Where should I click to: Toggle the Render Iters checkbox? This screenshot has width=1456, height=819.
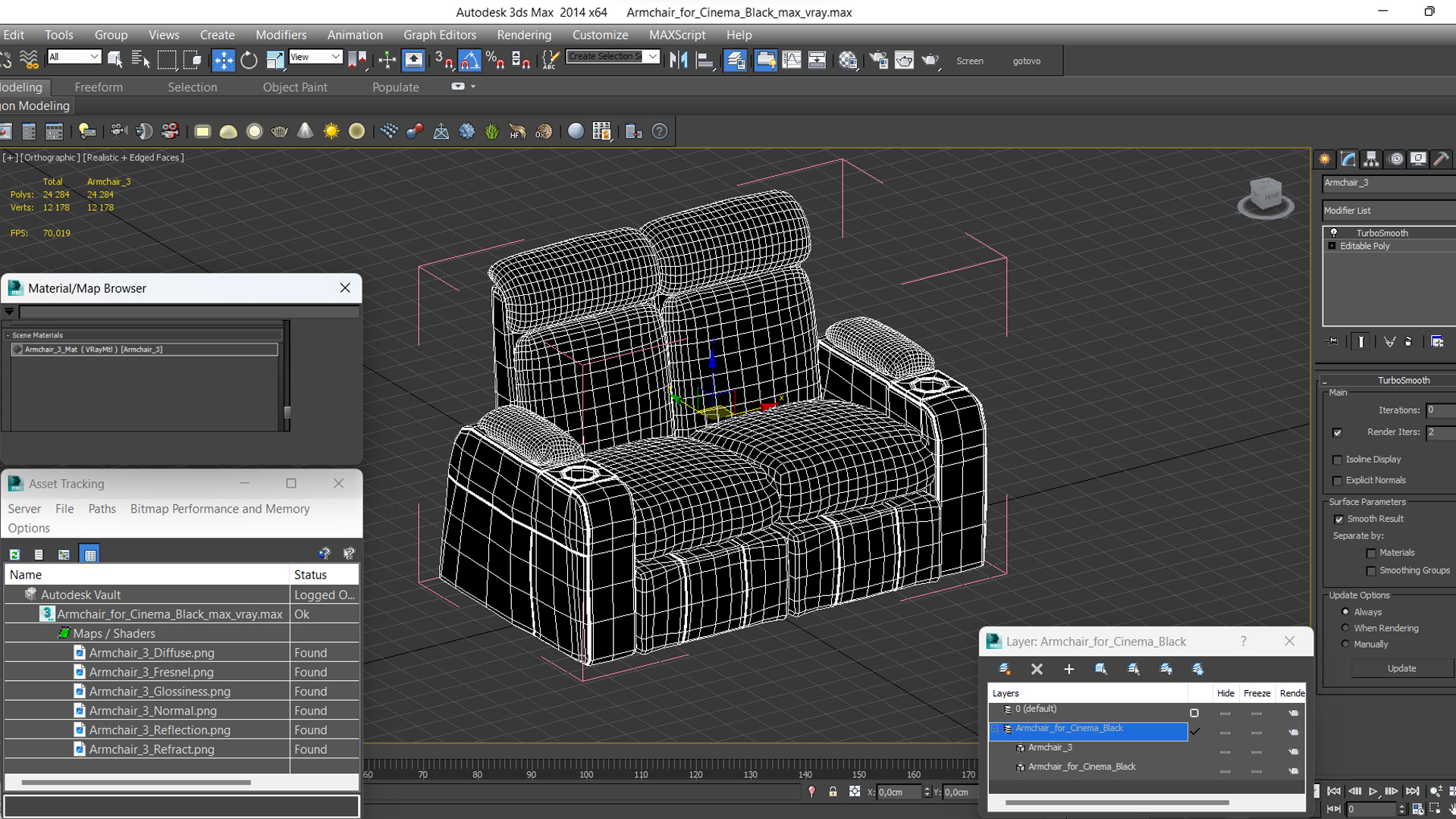[x=1338, y=432]
